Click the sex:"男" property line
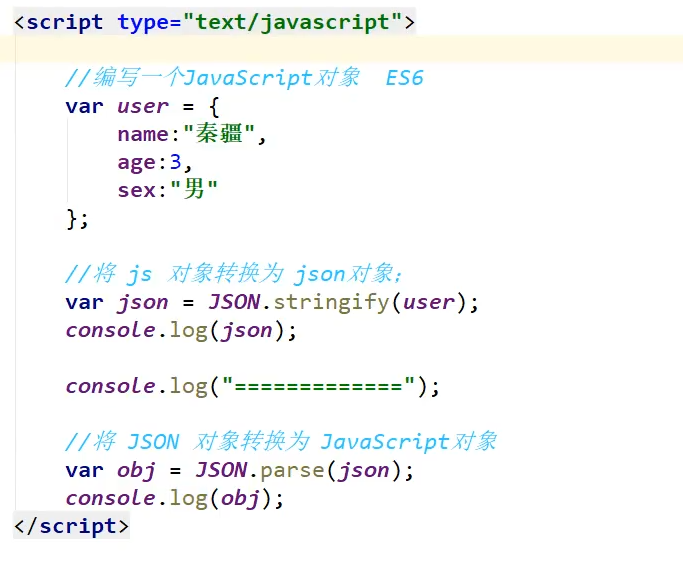This screenshot has height=579, width=683. 167,190
